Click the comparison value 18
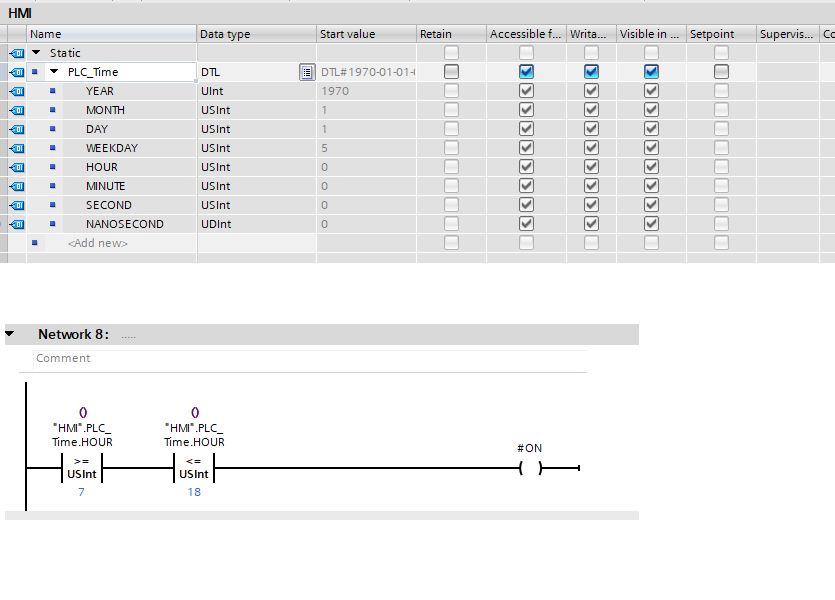835x600 pixels. coord(194,492)
